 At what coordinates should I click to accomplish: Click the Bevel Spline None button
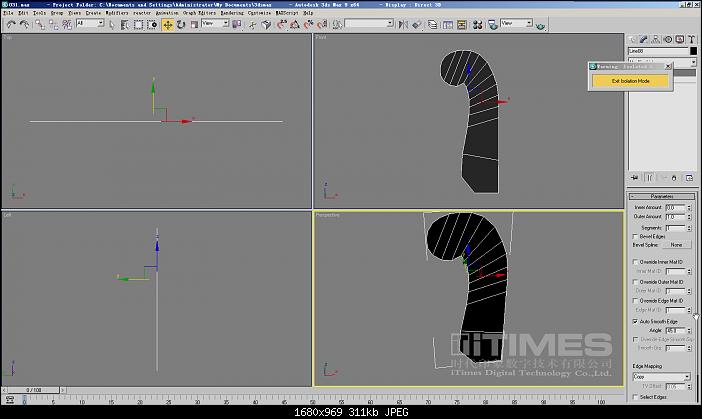[x=676, y=245]
